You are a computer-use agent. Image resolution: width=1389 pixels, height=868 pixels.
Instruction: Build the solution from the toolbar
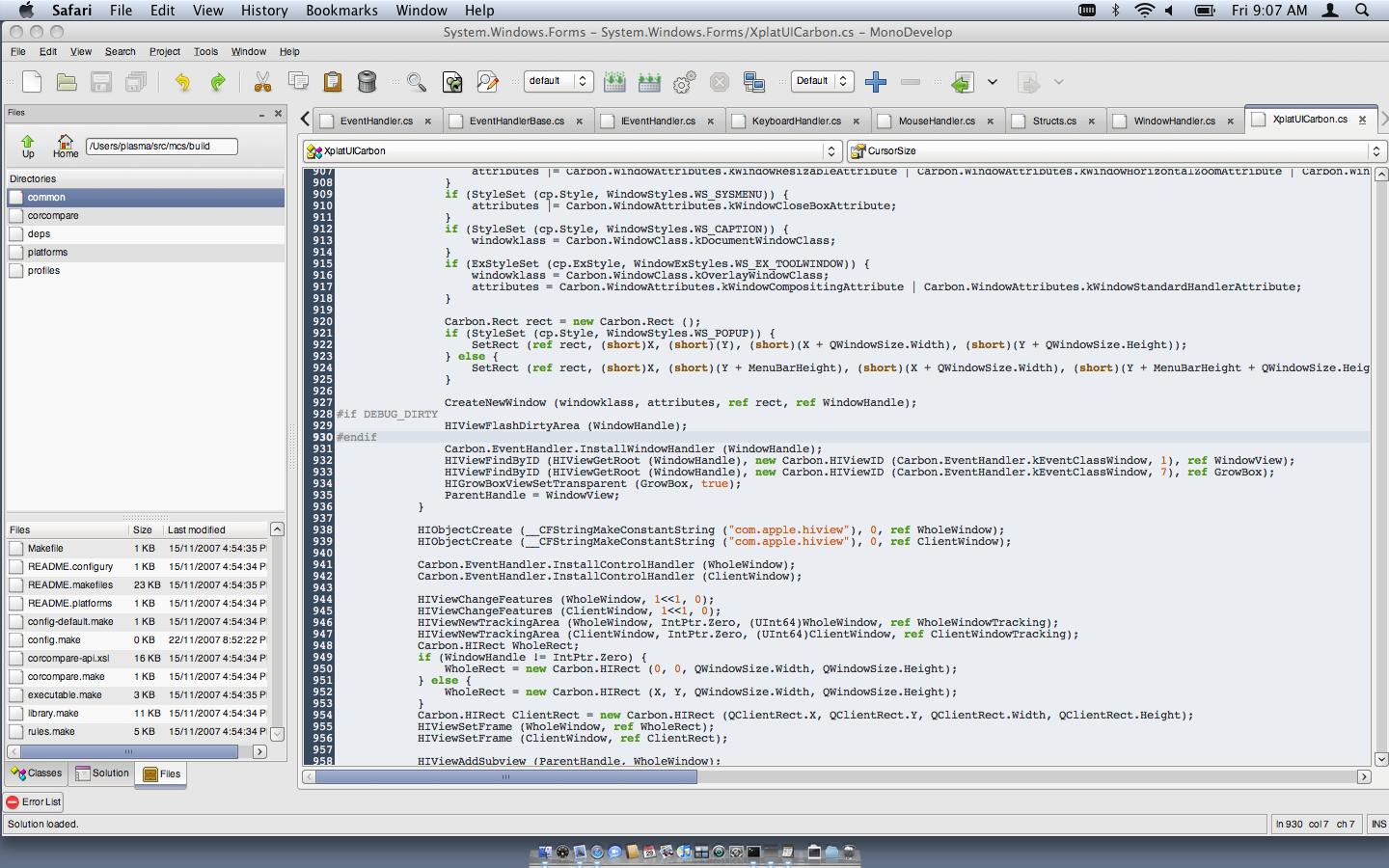(x=614, y=82)
